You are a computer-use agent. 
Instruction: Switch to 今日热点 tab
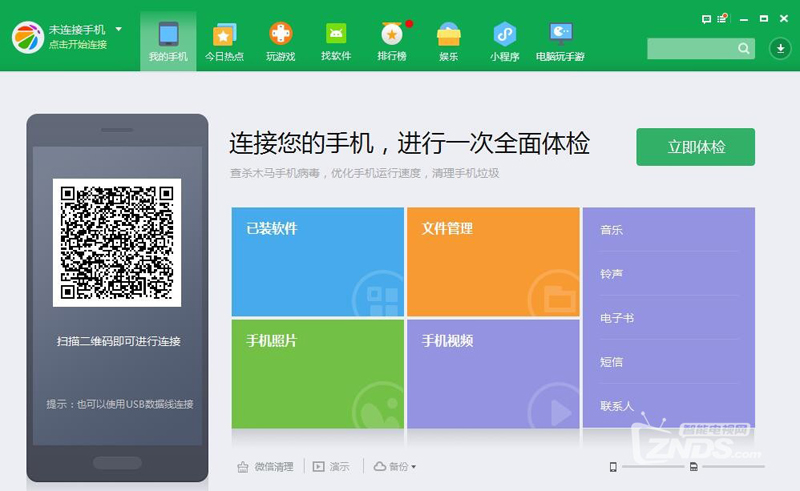click(224, 41)
